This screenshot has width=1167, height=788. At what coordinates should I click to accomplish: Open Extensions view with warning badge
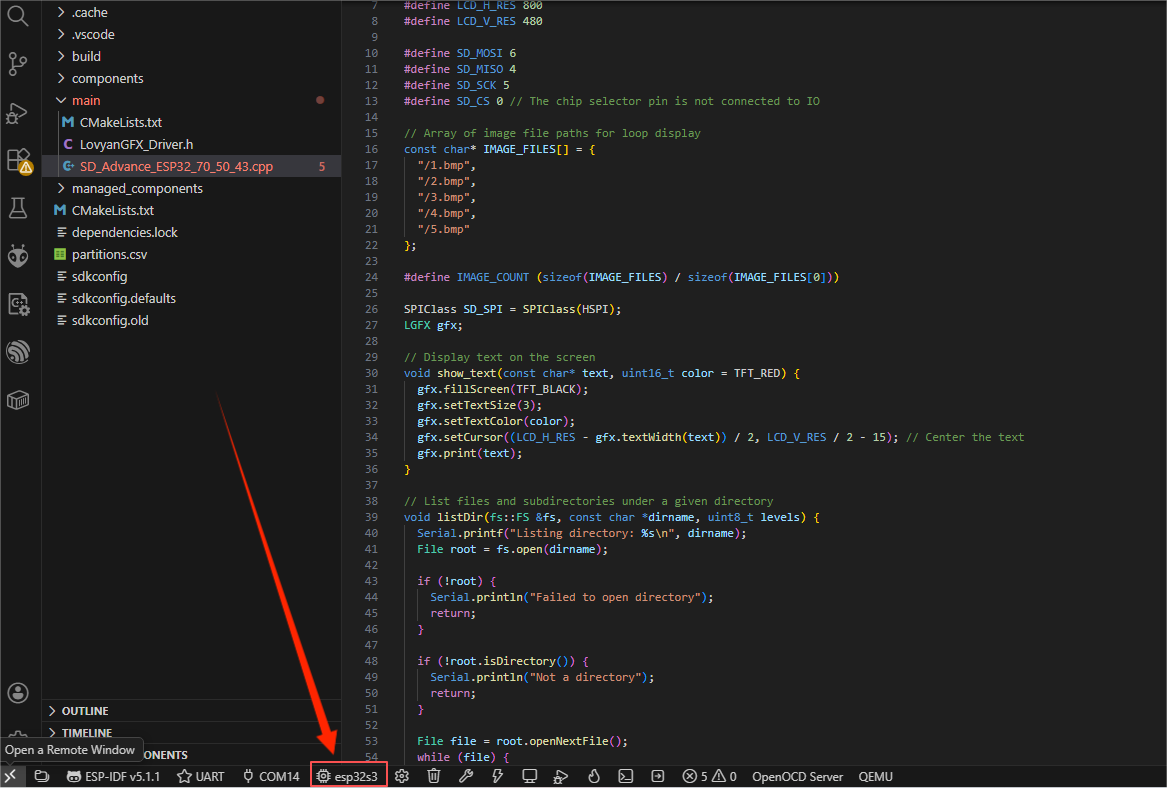click(18, 160)
